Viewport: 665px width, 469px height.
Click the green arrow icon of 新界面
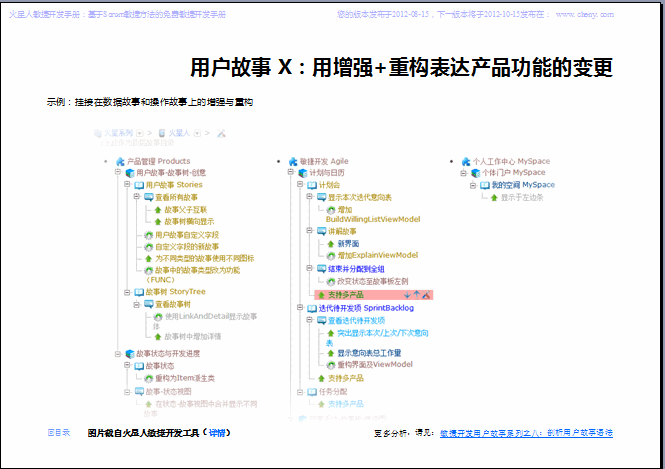tap(331, 244)
